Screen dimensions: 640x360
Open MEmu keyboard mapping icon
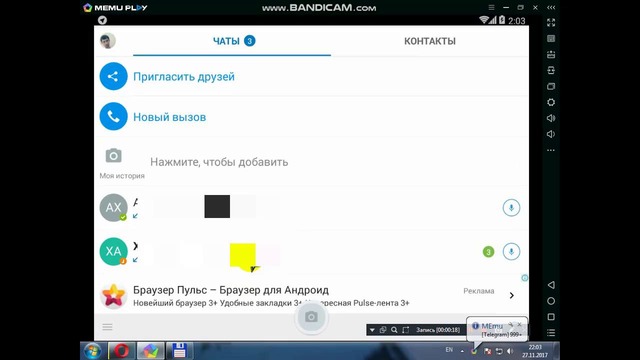pos(551,39)
